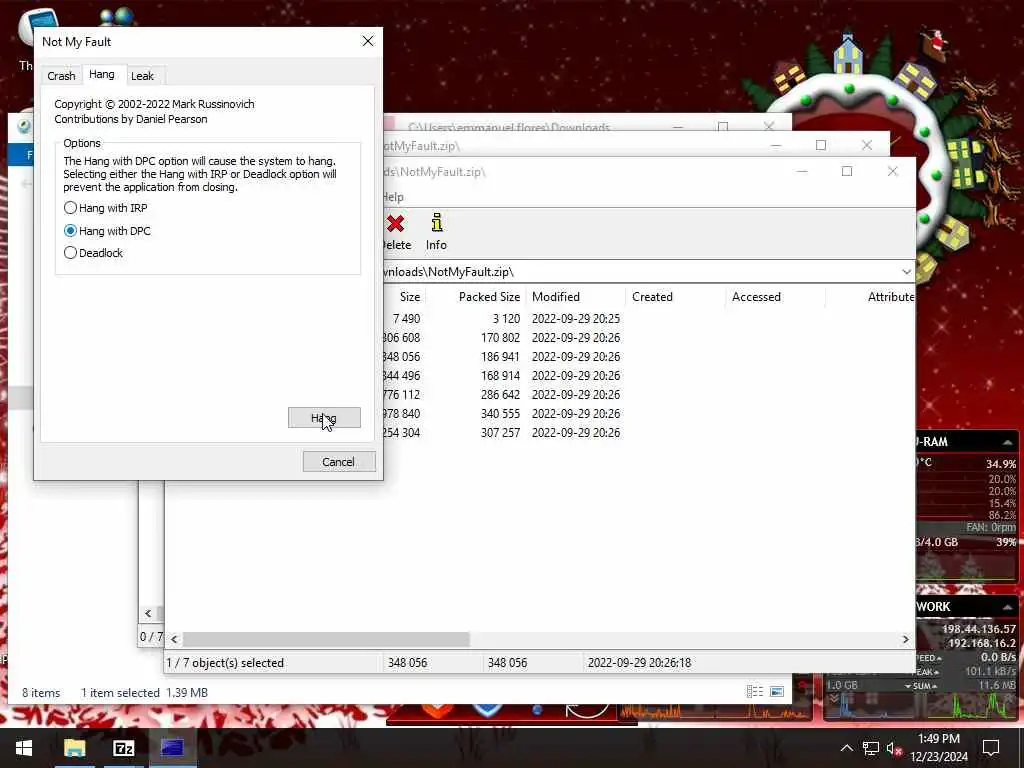This screenshot has width=1024, height=768.
Task: Click the red Delete icon in 7-Zip toolbar
Action: (395, 224)
